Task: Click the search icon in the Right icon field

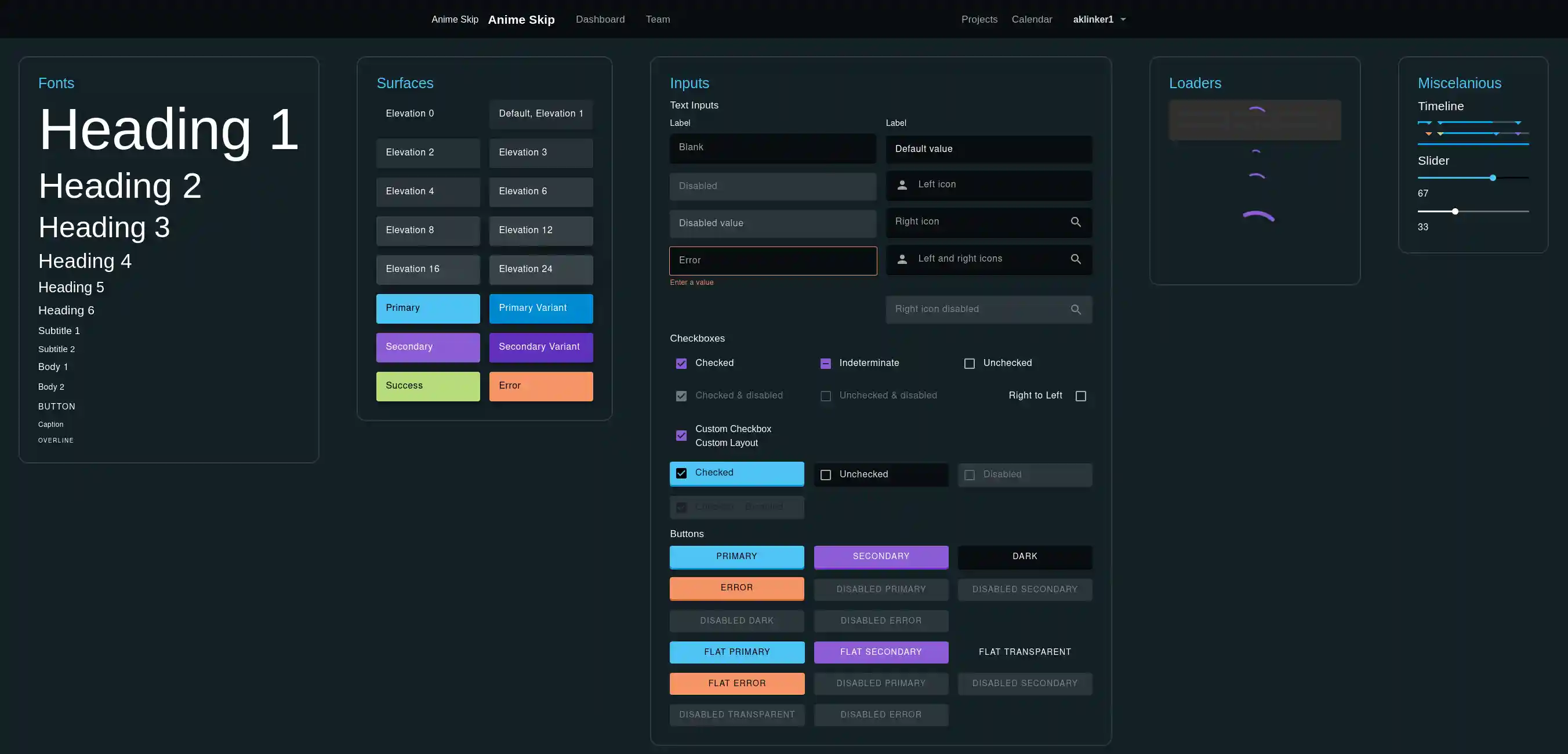Action: click(x=1076, y=222)
